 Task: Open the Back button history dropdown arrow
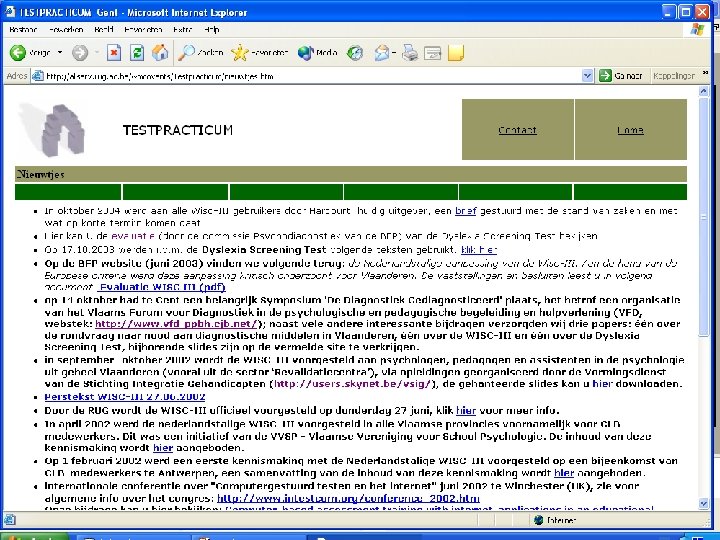click(x=60, y=53)
